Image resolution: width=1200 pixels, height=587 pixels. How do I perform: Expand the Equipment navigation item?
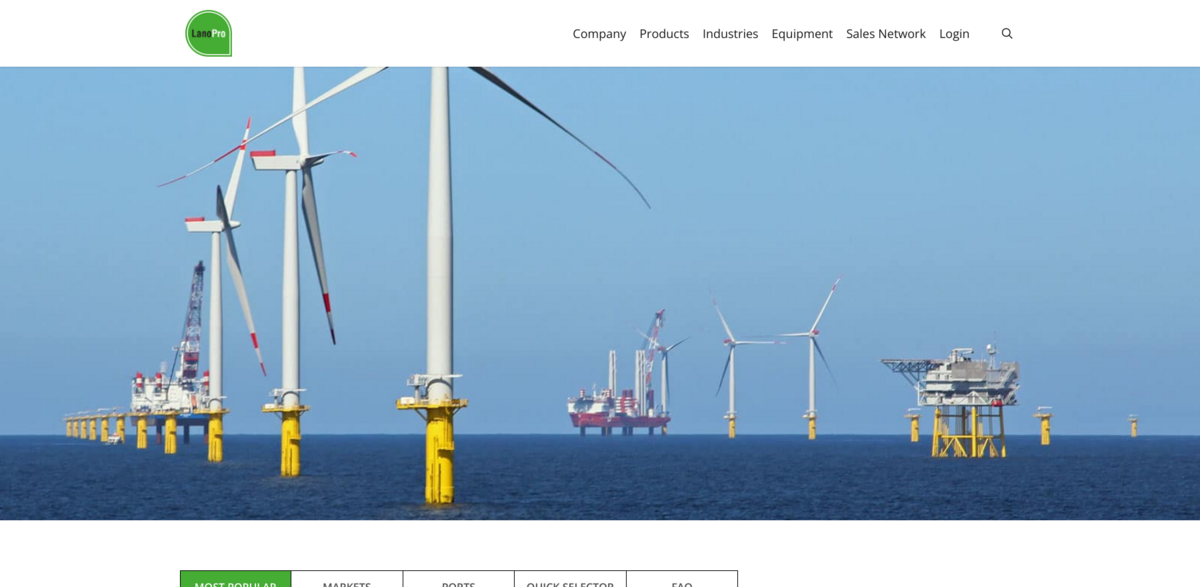click(x=802, y=33)
